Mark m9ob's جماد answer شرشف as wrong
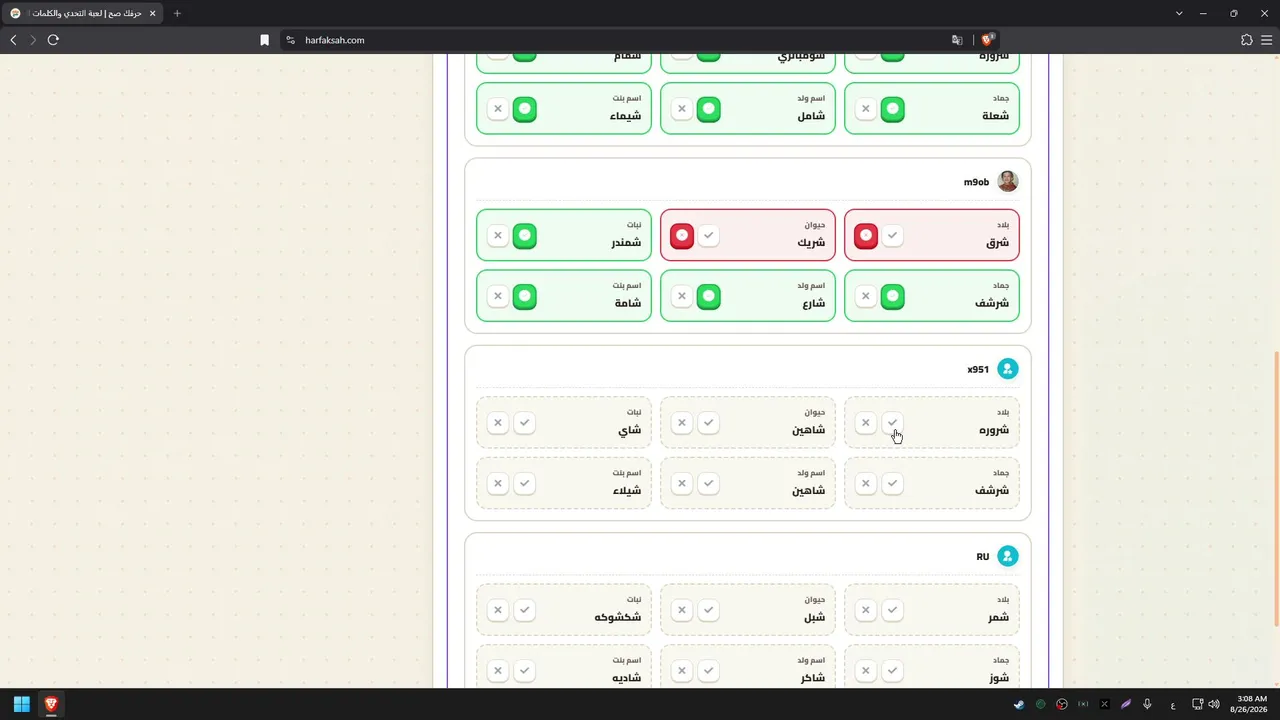This screenshot has height=720, width=1280. 866,296
